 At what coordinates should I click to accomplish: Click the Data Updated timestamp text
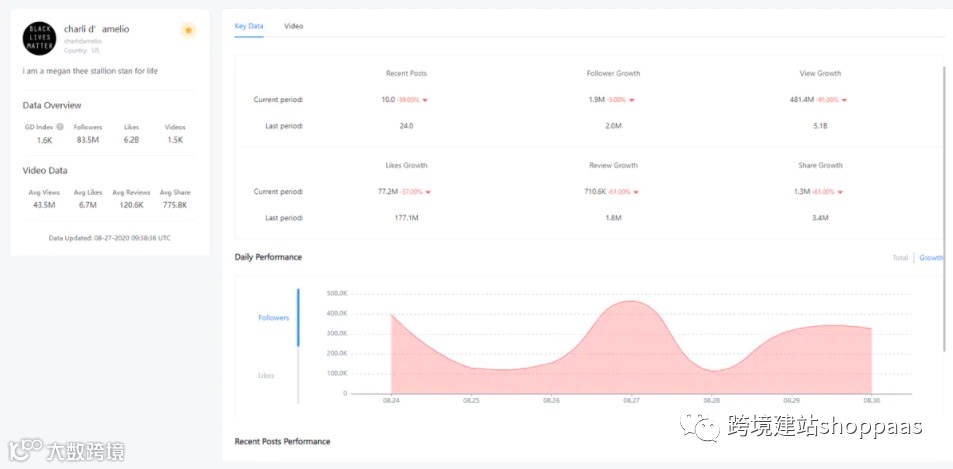pyautogui.click(x=109, y=238)
